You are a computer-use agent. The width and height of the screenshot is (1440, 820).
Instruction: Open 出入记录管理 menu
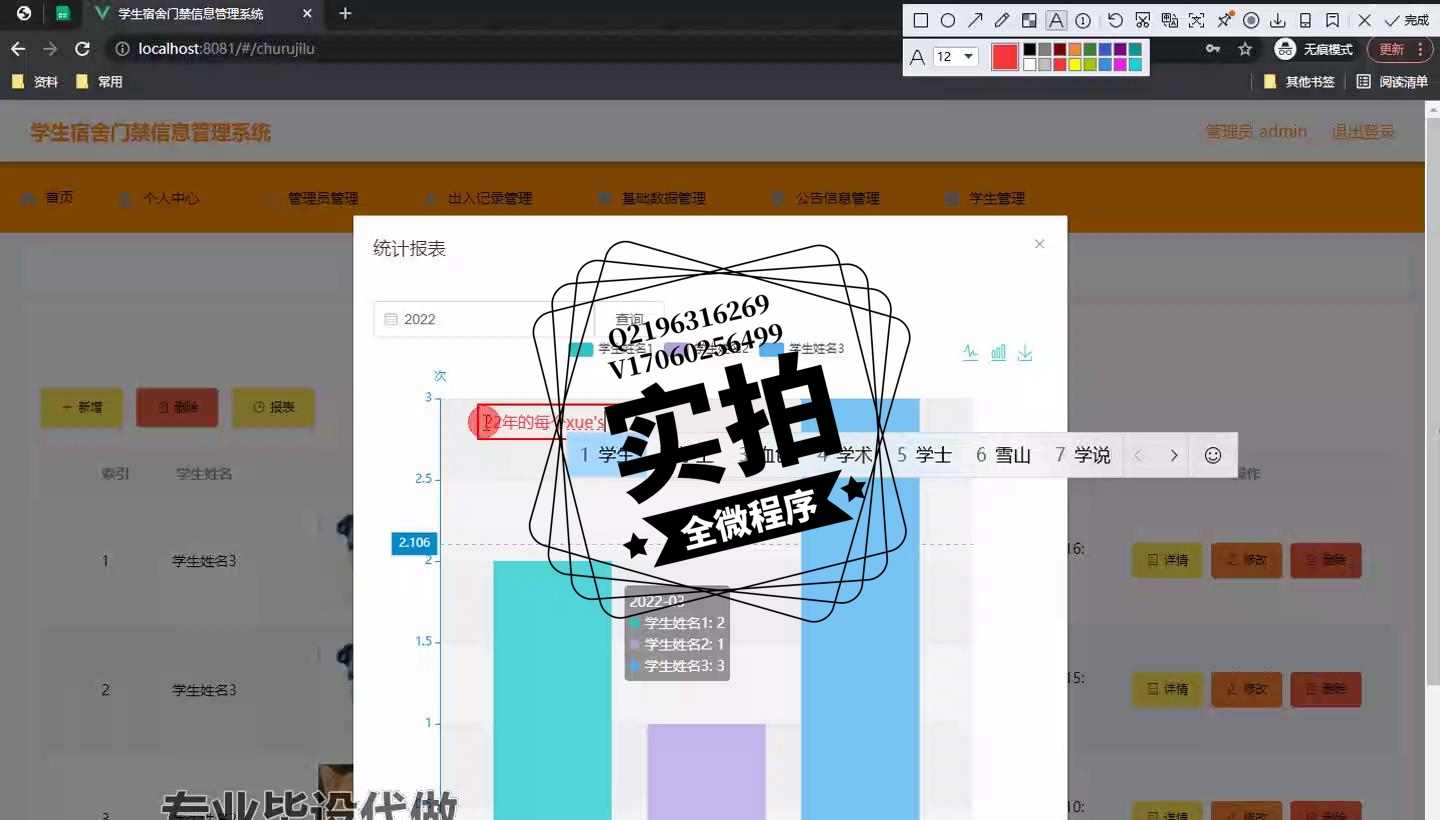tap(478, 198)
